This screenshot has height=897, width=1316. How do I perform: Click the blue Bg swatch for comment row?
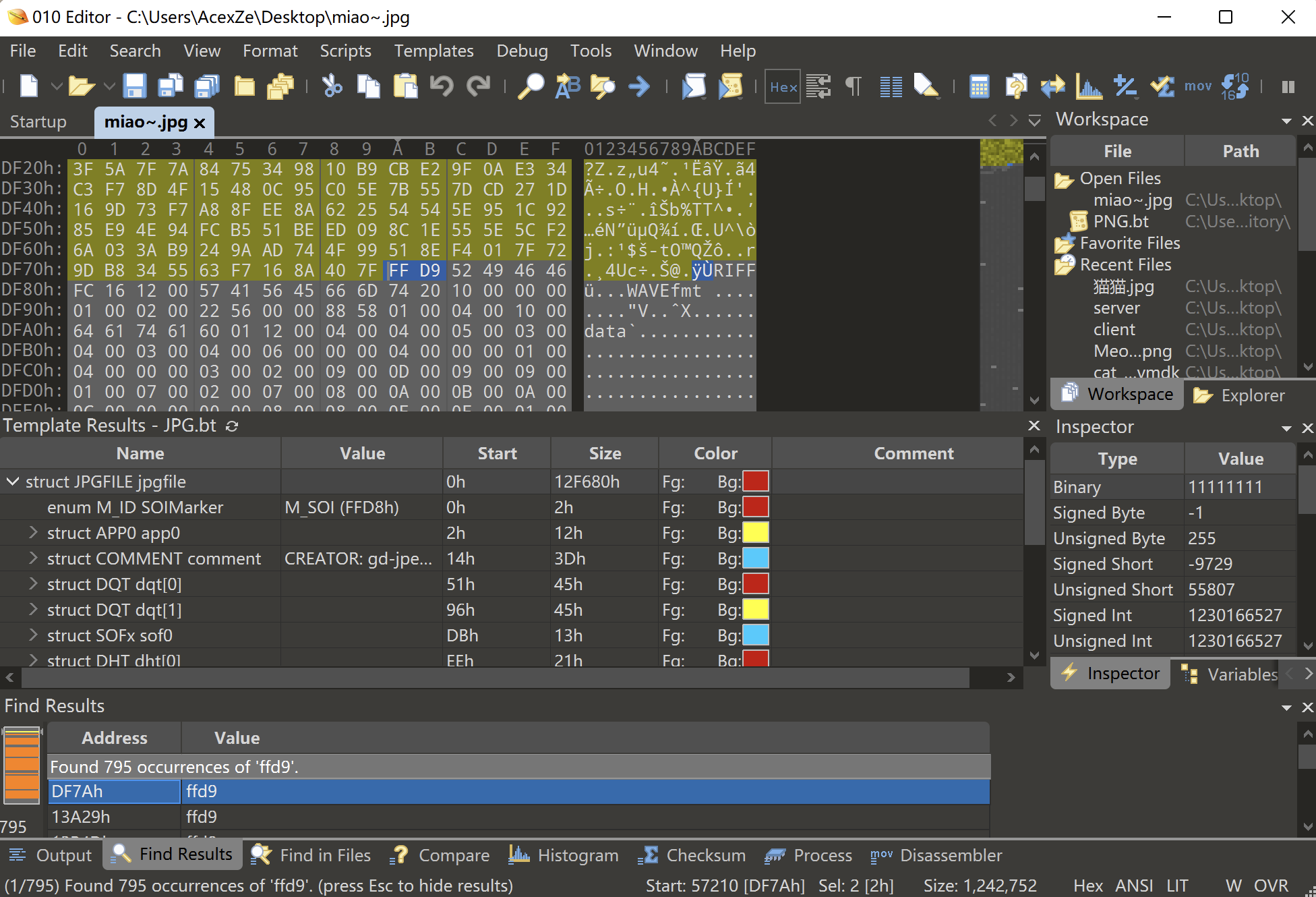[756, 558]
